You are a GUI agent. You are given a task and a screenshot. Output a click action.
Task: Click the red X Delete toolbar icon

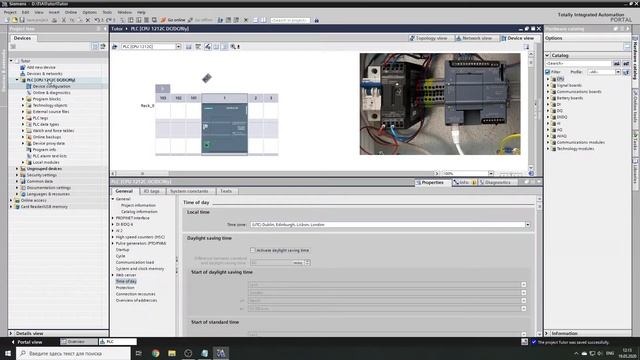(87, 20)
